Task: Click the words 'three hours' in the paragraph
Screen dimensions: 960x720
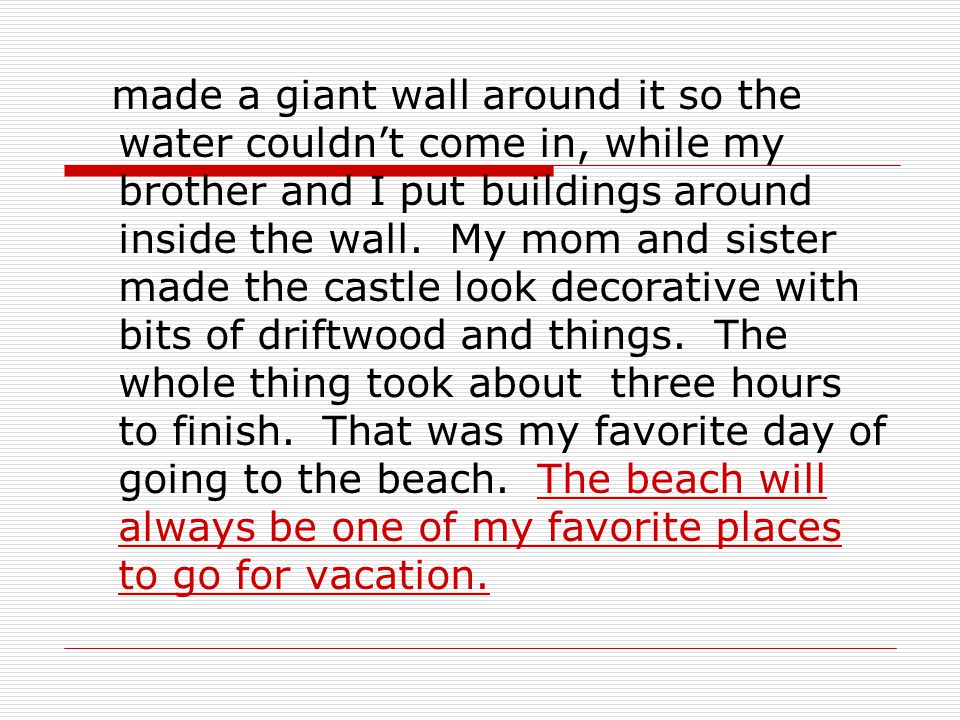Action: pyautogui.click(x=726, y=383)
